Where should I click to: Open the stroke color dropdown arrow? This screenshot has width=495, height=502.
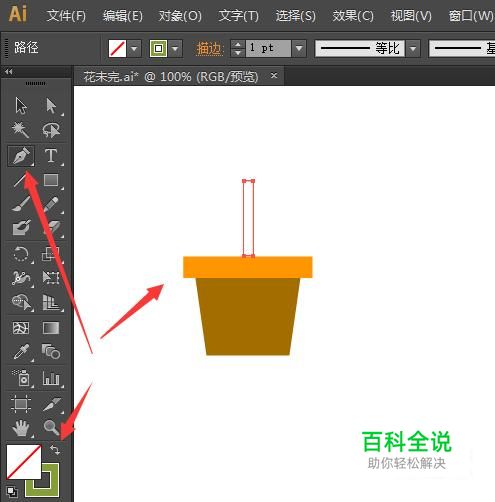coord(175,49)
